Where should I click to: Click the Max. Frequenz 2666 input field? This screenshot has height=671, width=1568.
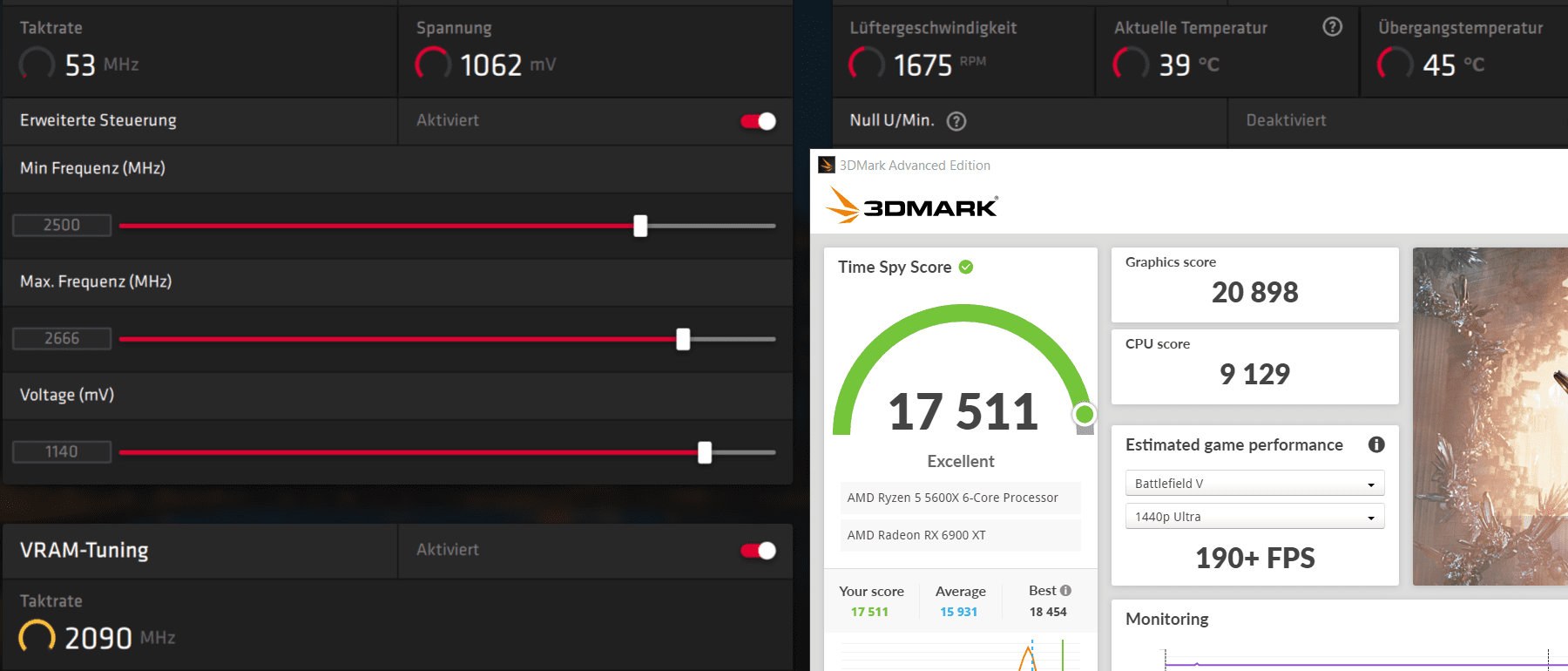tap(62, 338)
